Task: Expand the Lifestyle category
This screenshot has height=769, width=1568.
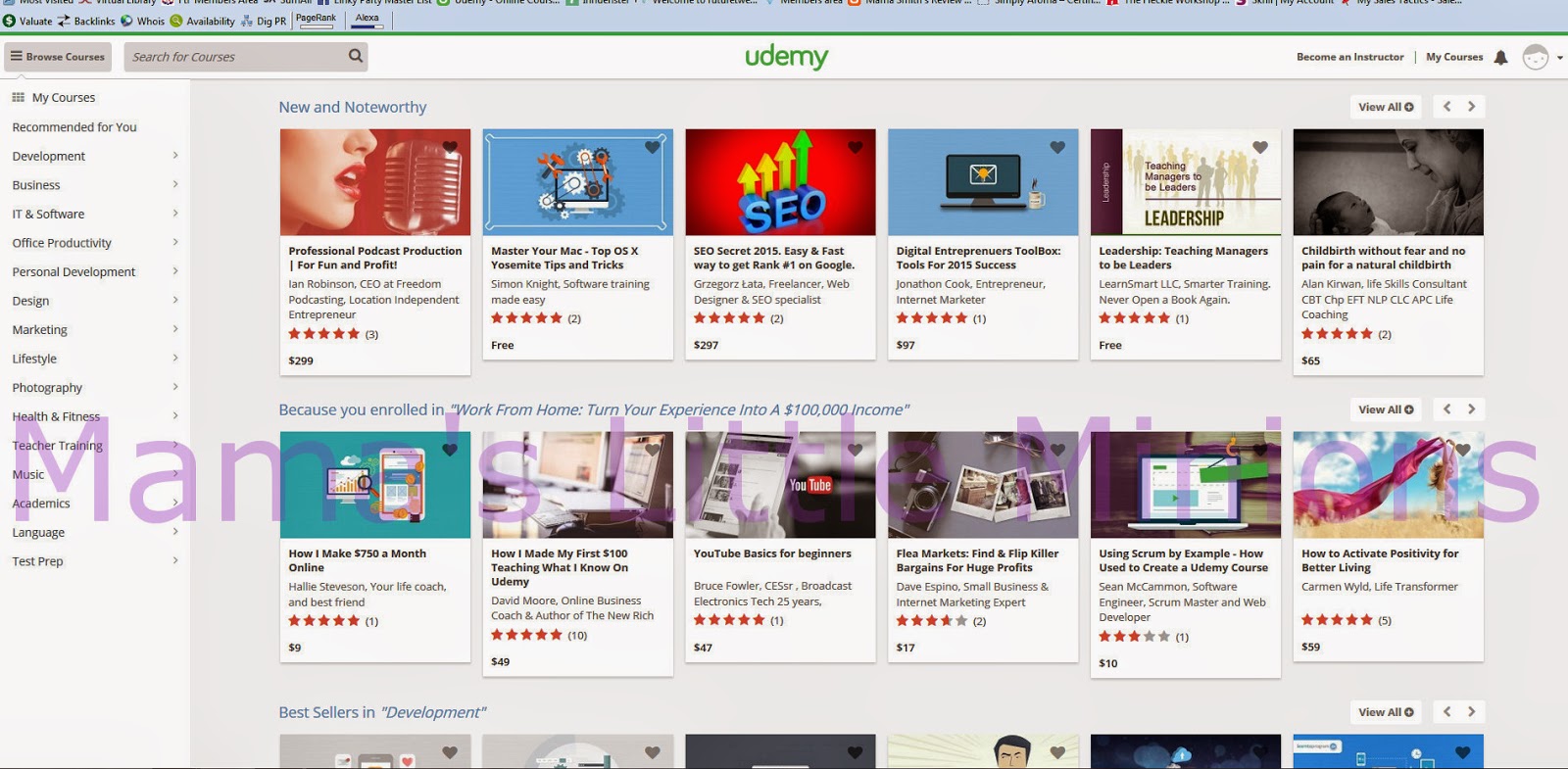Action: pos(175,358)
